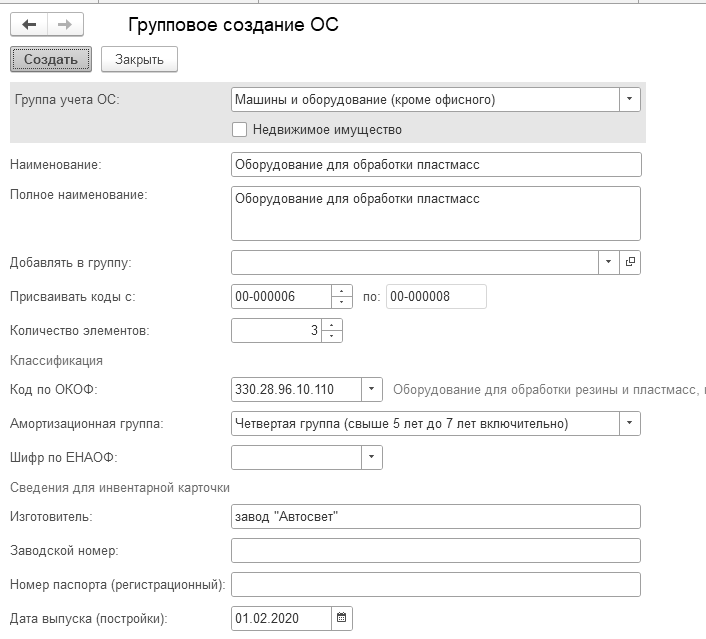Decrease Присваивать коды с value with down arrow
This screenshot has height=639, width=706.
[342, 302]
